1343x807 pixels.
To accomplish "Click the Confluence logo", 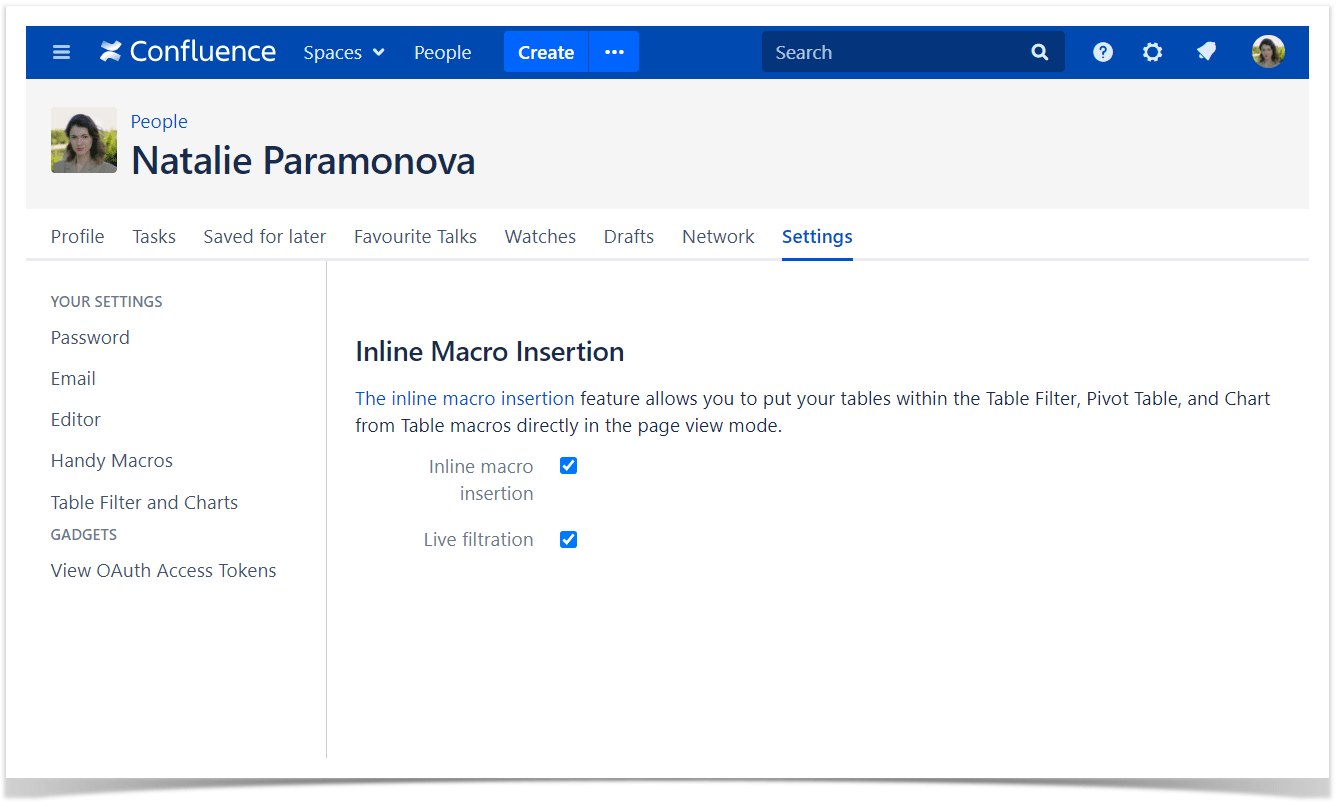I will click(x=188, y=52).
